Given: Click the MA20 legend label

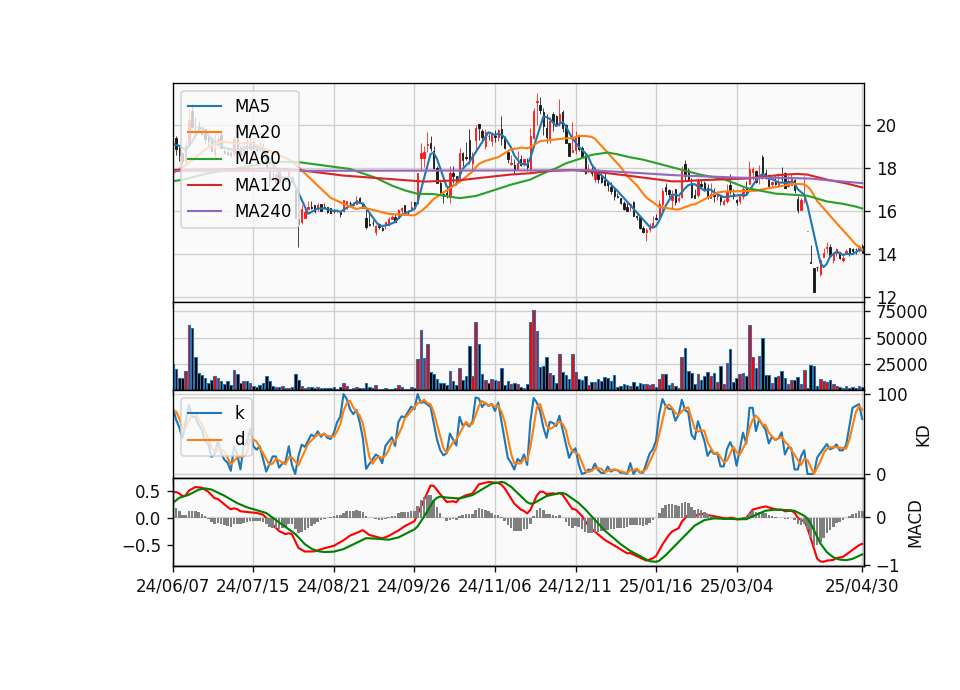Looking at the screenshot, I should pyautogui.click(x=257, y=132).
